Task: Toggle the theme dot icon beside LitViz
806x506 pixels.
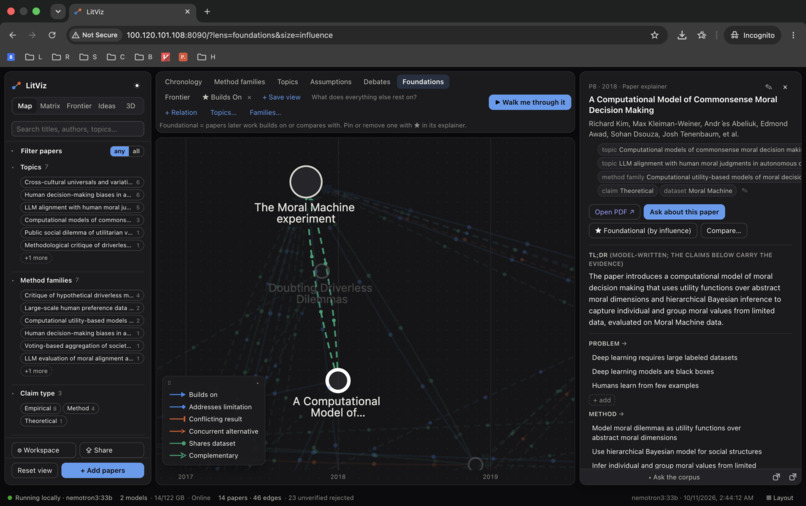Action: click(137, 85)
